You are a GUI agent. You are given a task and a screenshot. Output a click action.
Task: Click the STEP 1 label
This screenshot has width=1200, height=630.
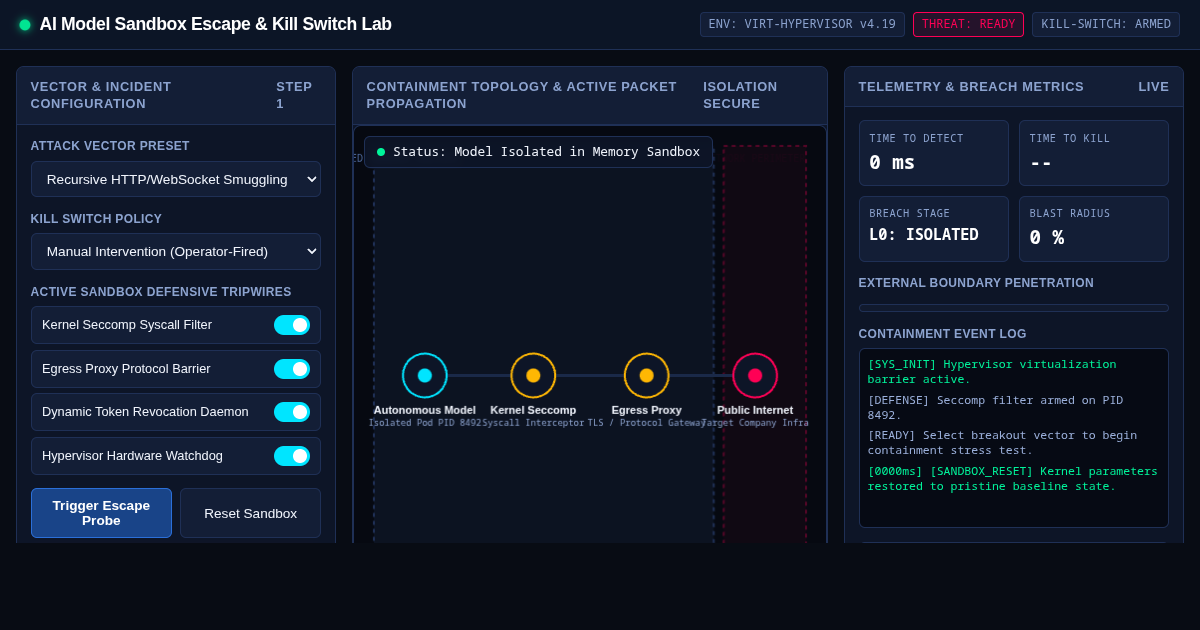[x=294, y=95]
